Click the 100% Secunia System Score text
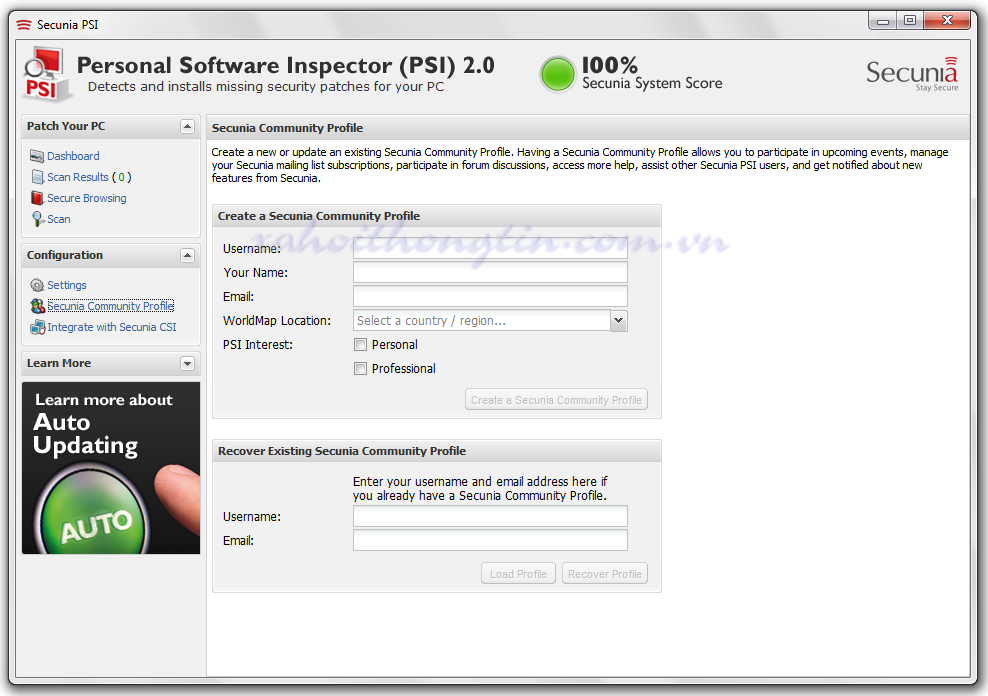Image resolution: width=988 pixels, height=696 pixels. point(652,74)
